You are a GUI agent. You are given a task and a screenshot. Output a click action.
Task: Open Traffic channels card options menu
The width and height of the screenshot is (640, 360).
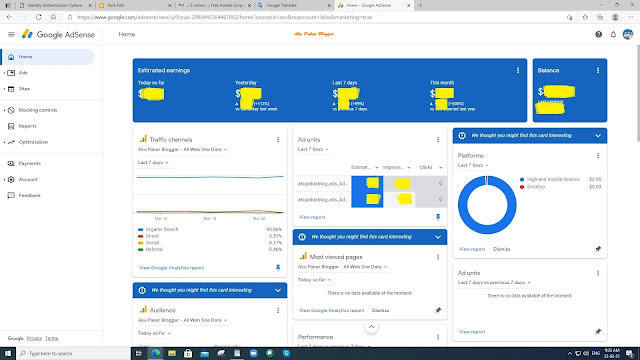[278, 139]
